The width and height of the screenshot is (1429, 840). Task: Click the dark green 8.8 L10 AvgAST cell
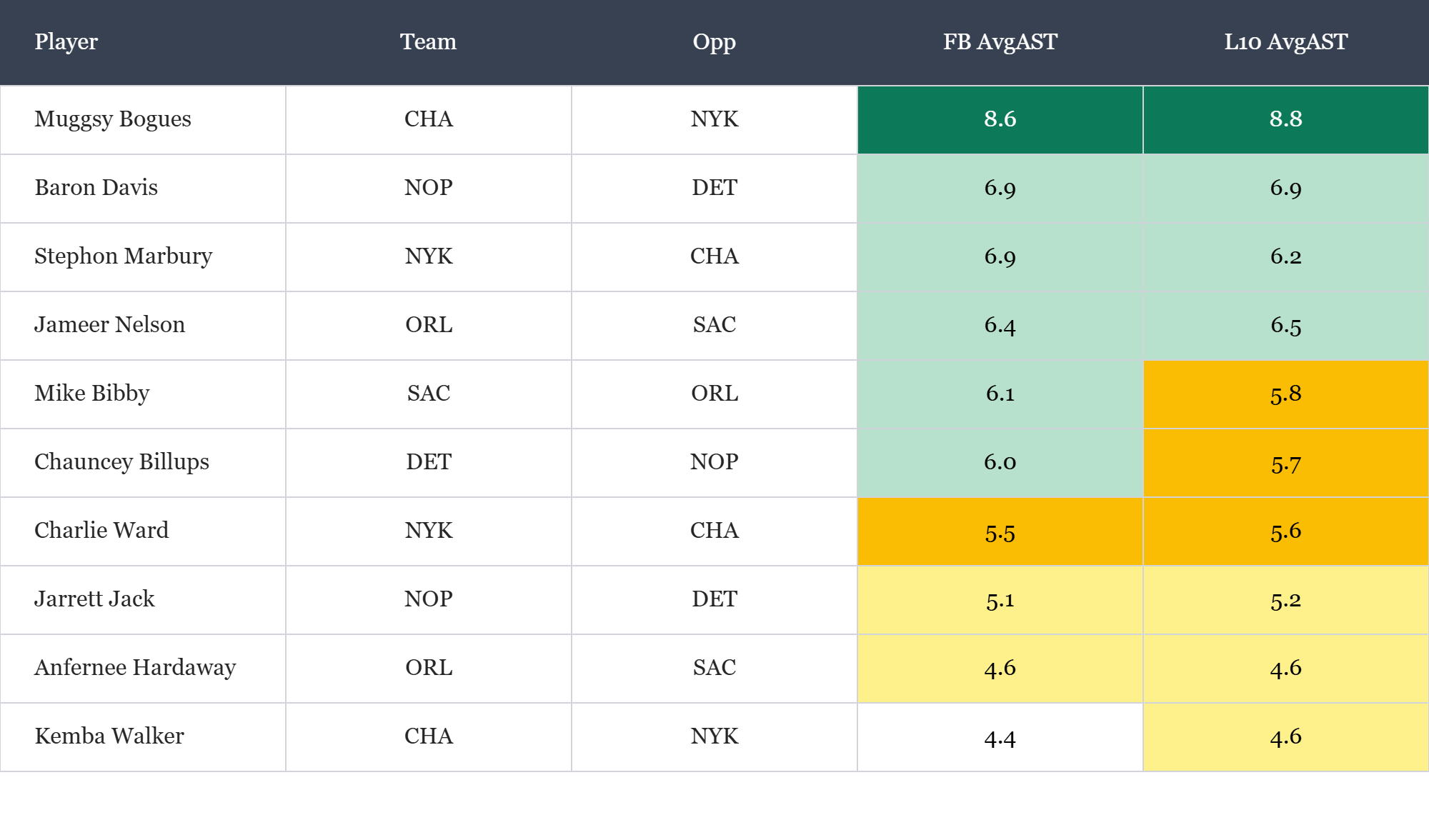point(1285,119)
